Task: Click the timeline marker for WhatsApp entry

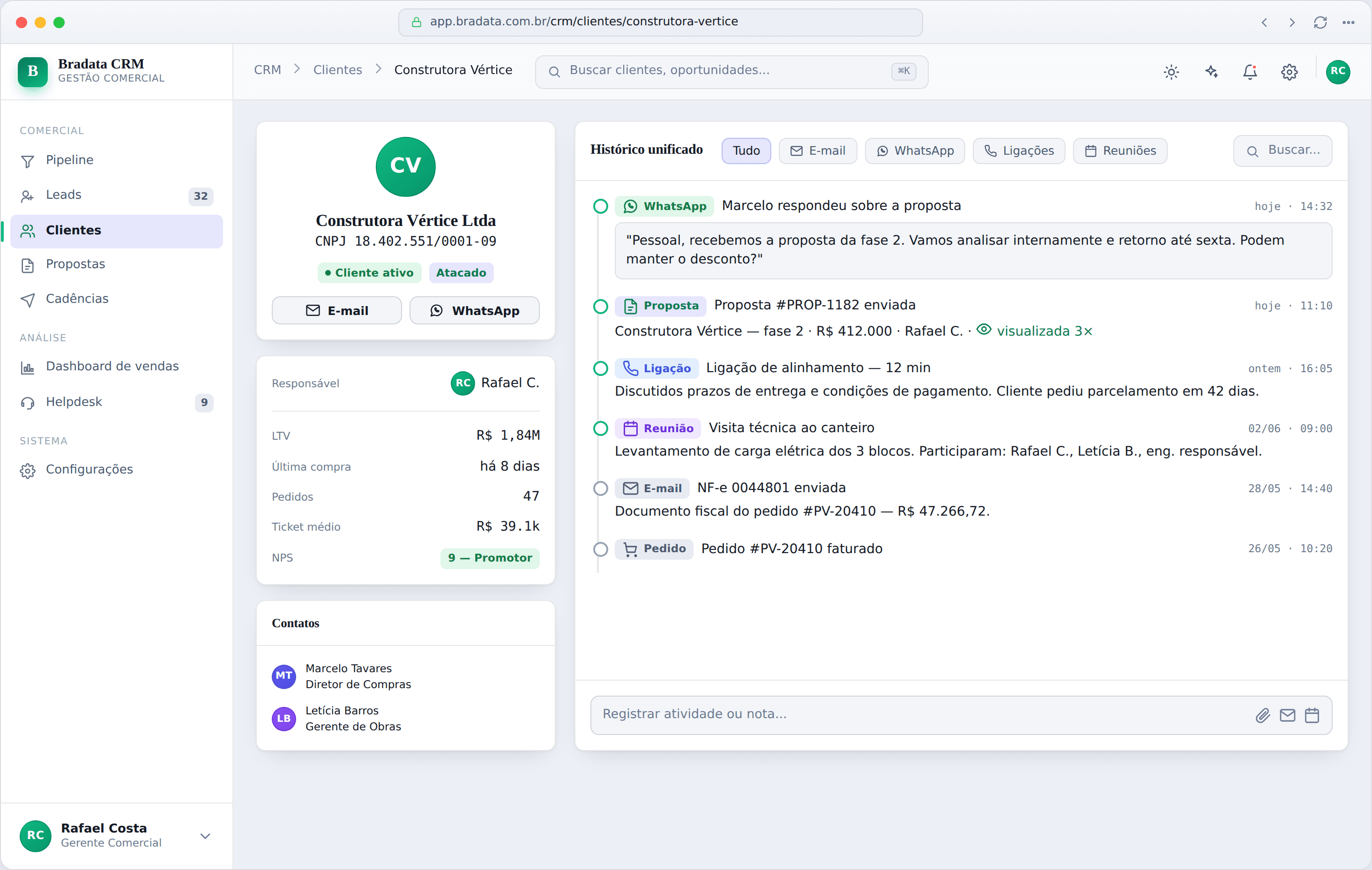Action: 600,206
